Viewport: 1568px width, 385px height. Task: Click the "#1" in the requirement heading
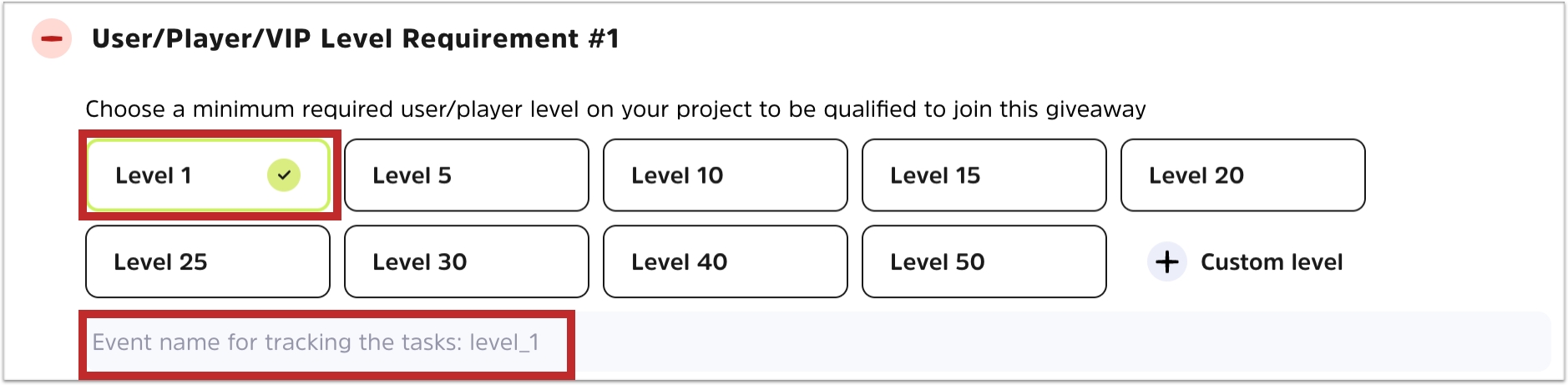tap(603, 38)
